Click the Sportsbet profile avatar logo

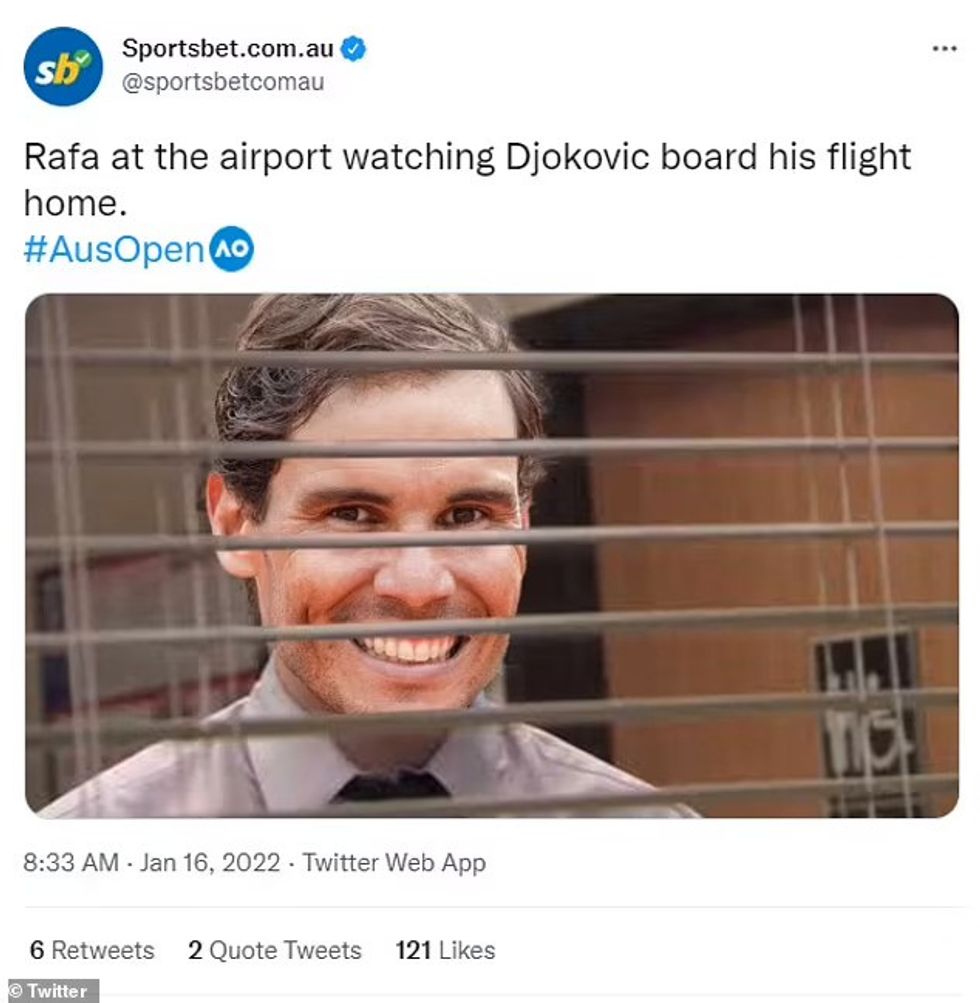click(63, 67)
